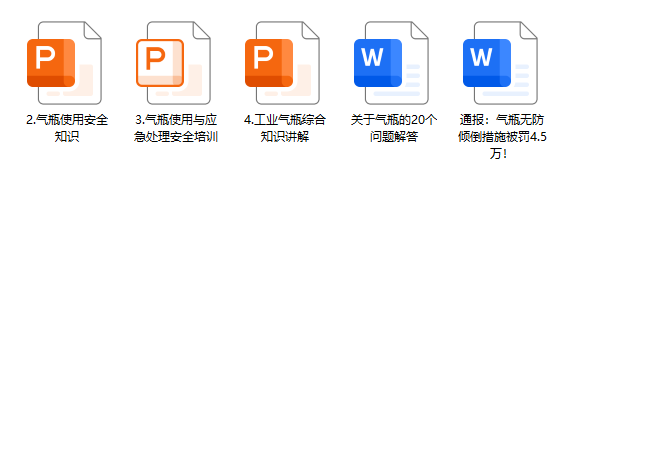Click the 问题解答 line under the first Word file

(x=394, y=137)
